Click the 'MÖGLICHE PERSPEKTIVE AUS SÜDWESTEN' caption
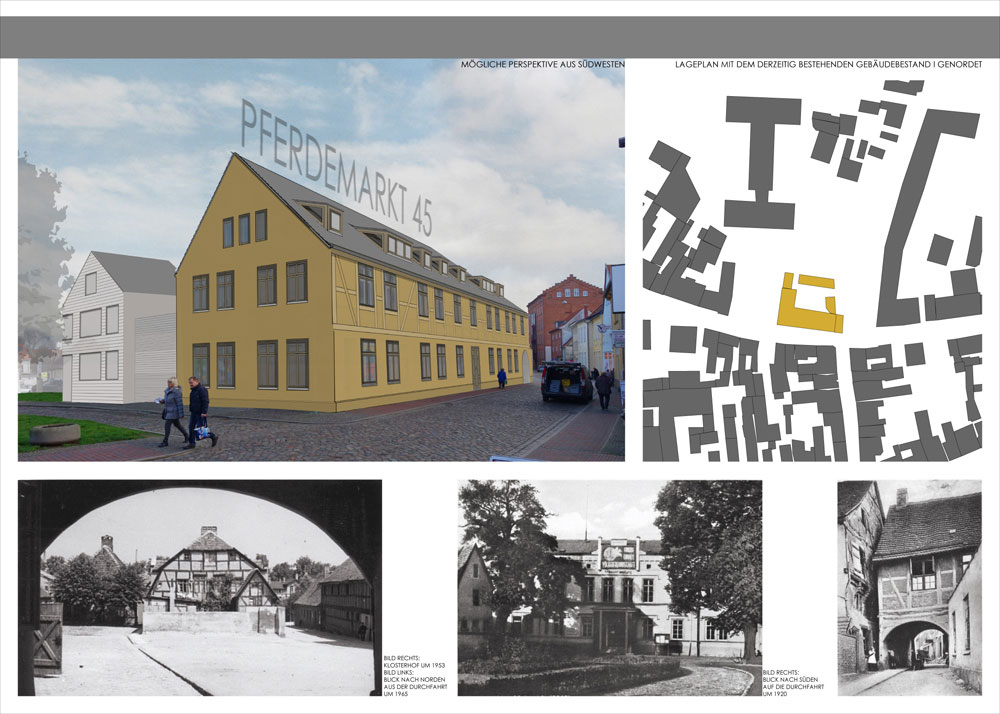 point(543,64)
